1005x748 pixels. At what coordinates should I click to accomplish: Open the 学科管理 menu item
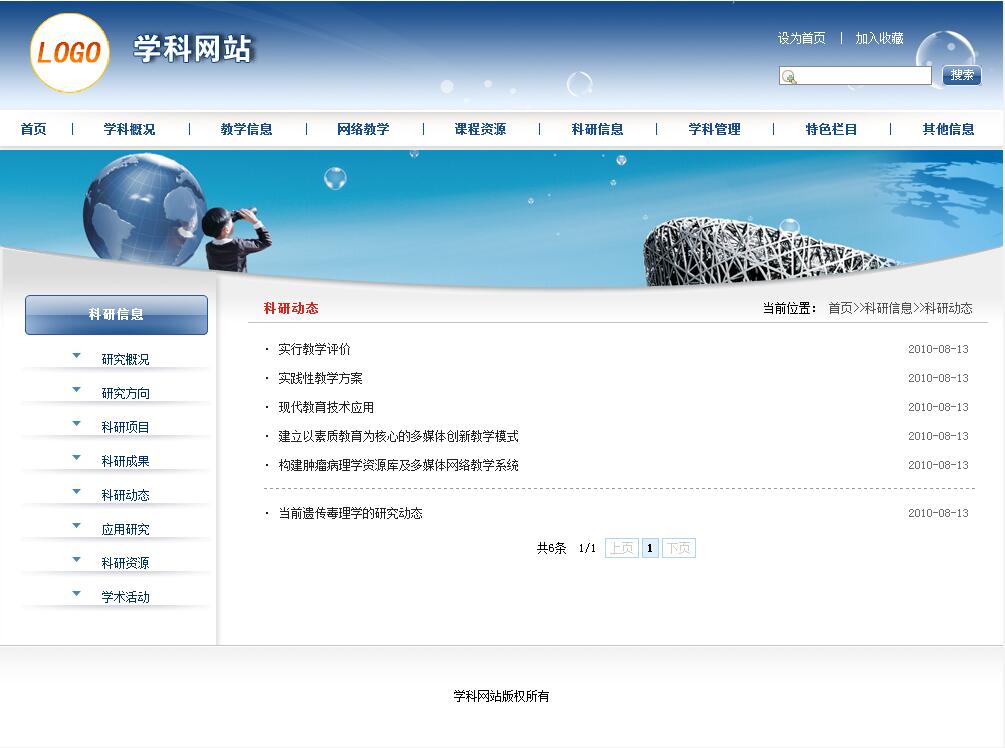point(714,129)
